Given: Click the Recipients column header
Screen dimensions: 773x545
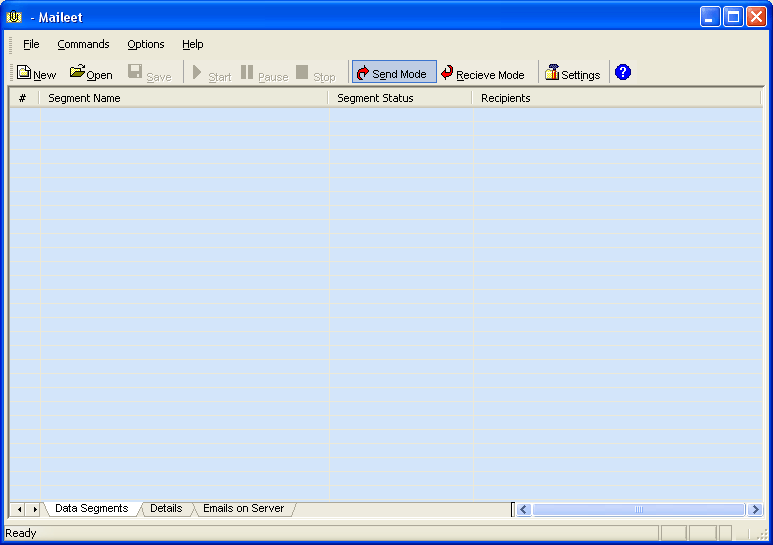Looking at the screenshot, I should point(617,98).
